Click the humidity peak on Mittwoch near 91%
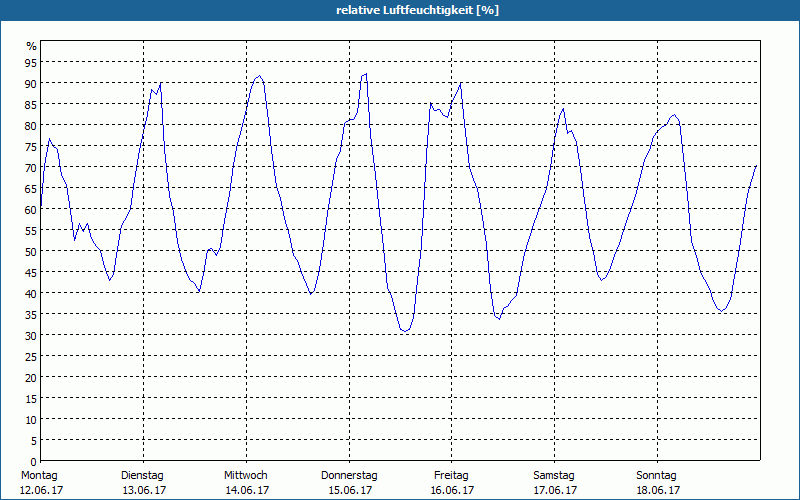Image resolution: width=800 pixels, height=500 pixels. click(259, 76)
